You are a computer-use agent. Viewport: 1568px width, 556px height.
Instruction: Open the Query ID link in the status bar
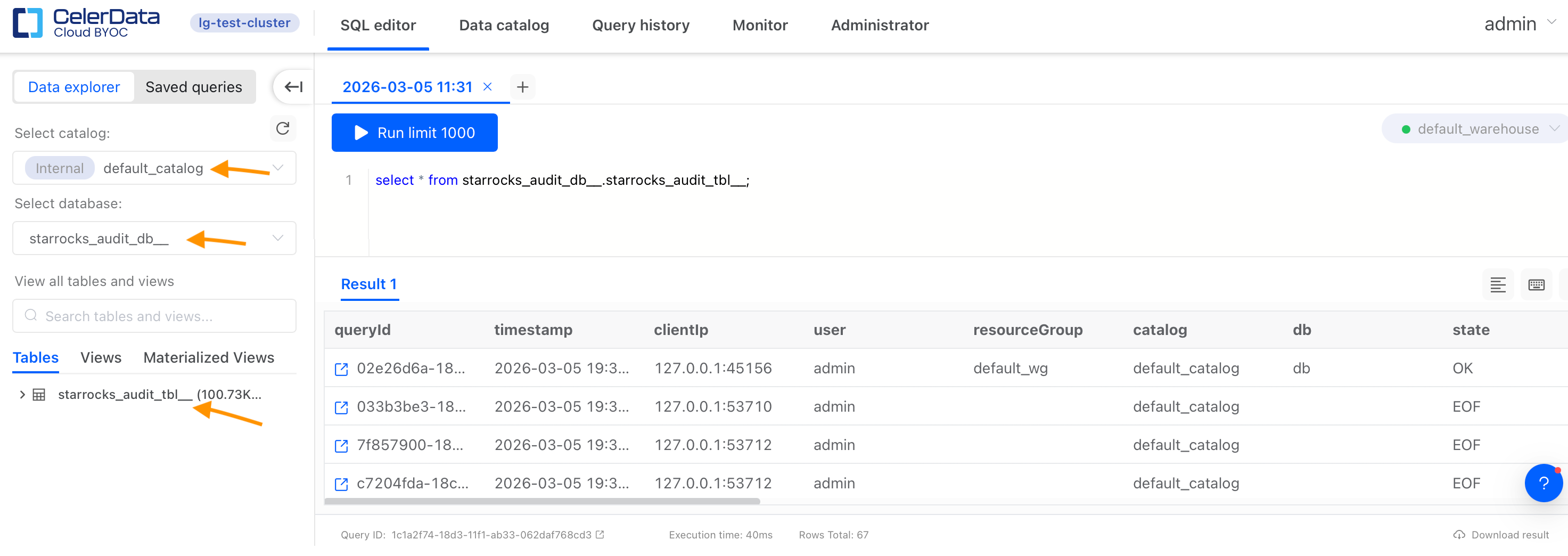(x=599, y=534)
